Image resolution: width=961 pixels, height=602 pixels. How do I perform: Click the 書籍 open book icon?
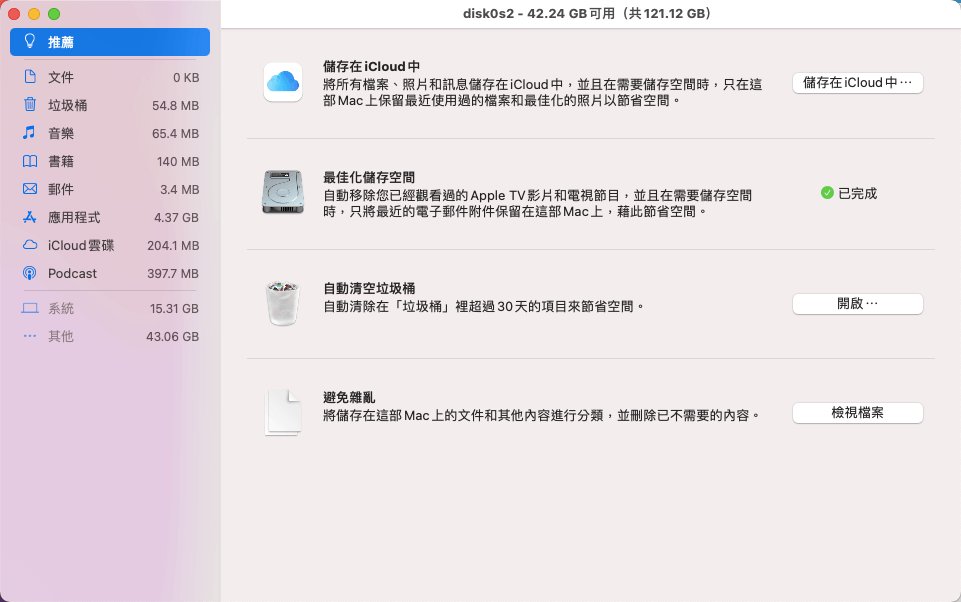pyautogui.click(x=29, y=161)
